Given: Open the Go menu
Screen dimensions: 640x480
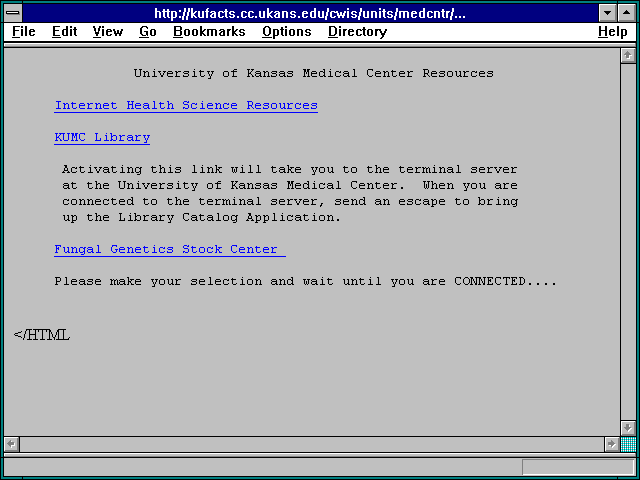Looking at the screenshot, I should coord(148,31).
